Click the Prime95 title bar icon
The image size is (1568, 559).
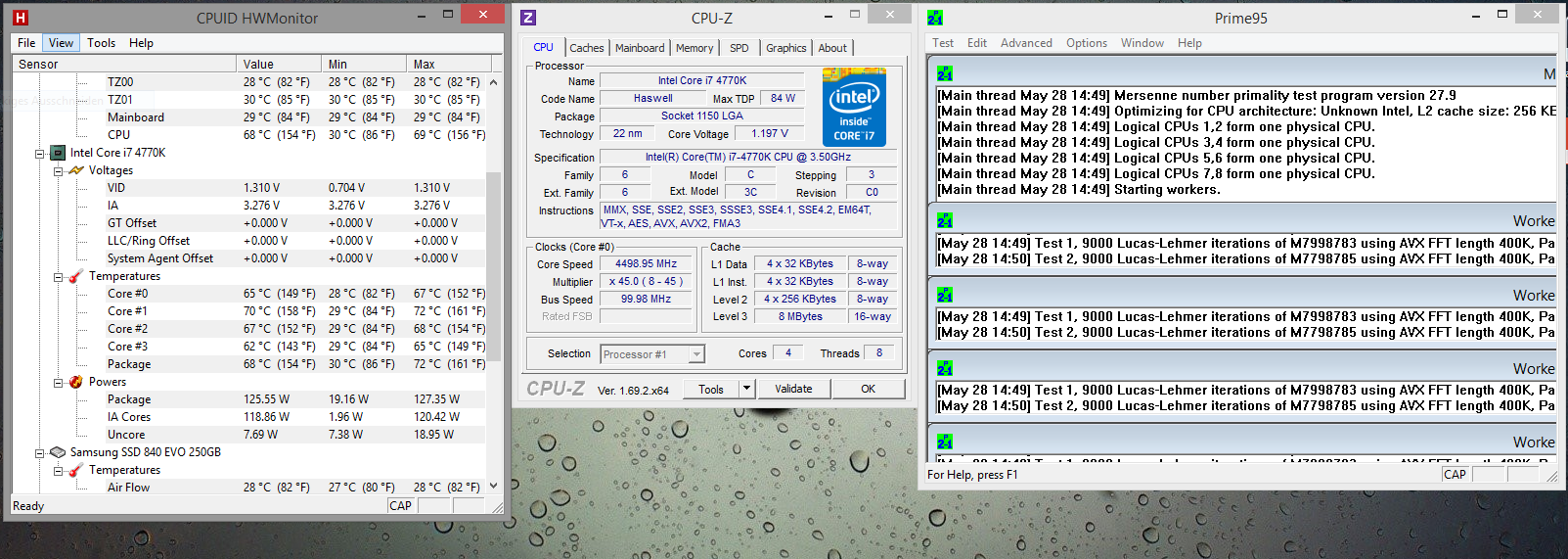(x=935, y=18)
